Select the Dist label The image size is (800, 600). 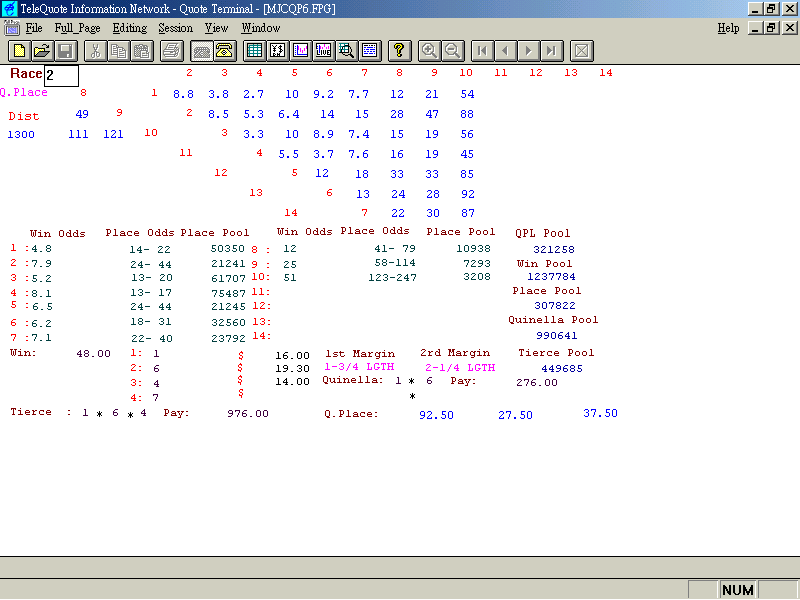click(24, 116)
